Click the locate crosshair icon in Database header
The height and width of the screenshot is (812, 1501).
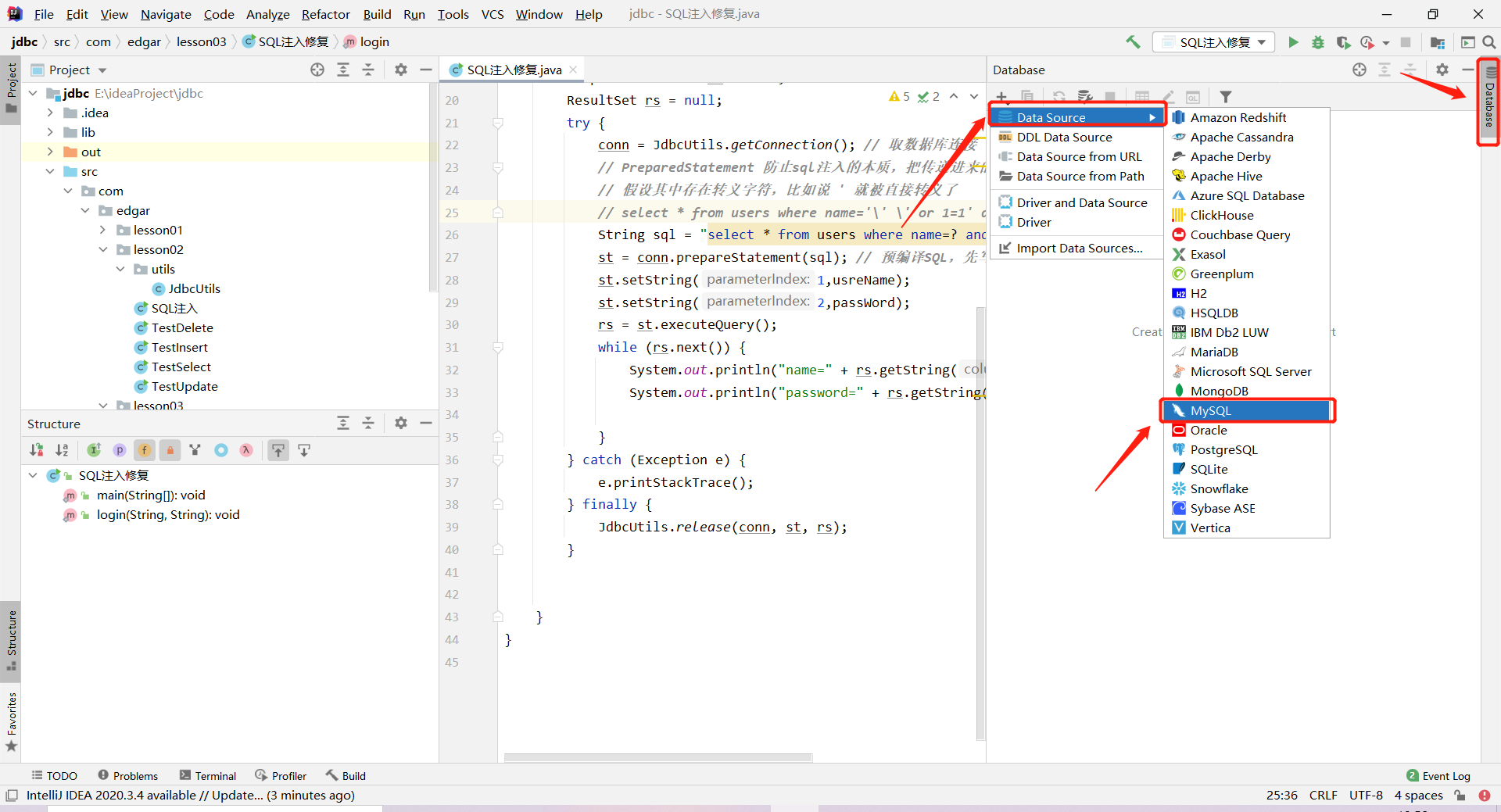tap(1359, 70)
